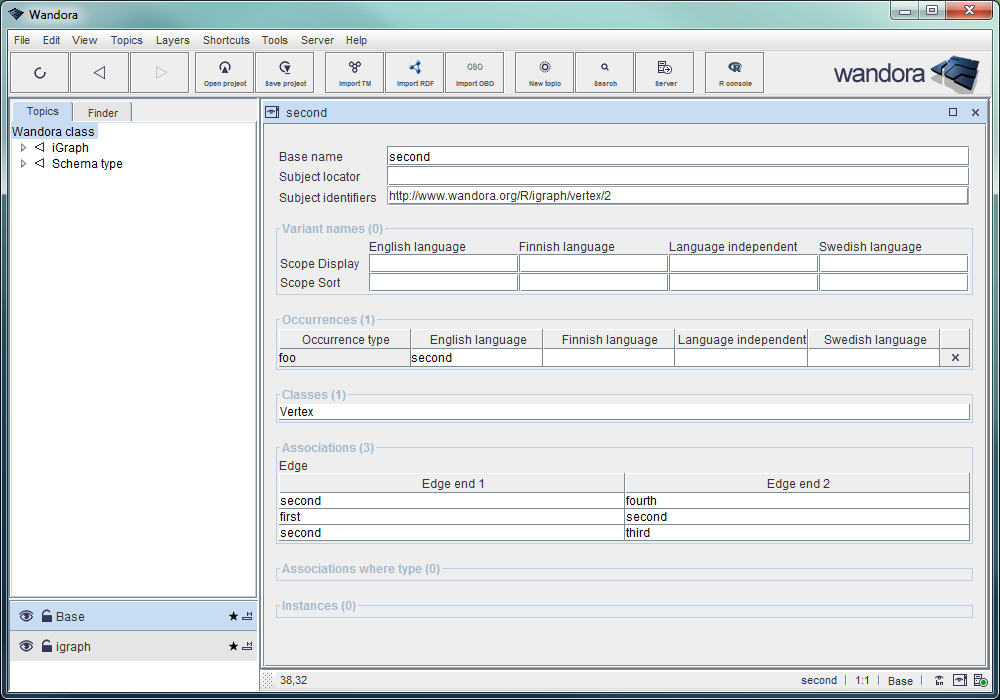Click the Save project toolbar icon
Viewport: 1000px width, 700px height.
(285, 72)
